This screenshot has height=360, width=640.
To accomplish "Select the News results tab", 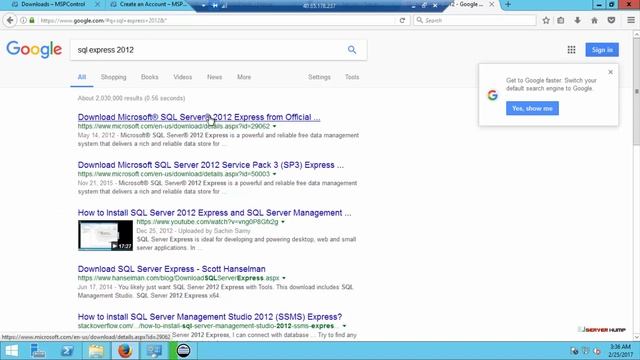I will (x=214, y=77).
